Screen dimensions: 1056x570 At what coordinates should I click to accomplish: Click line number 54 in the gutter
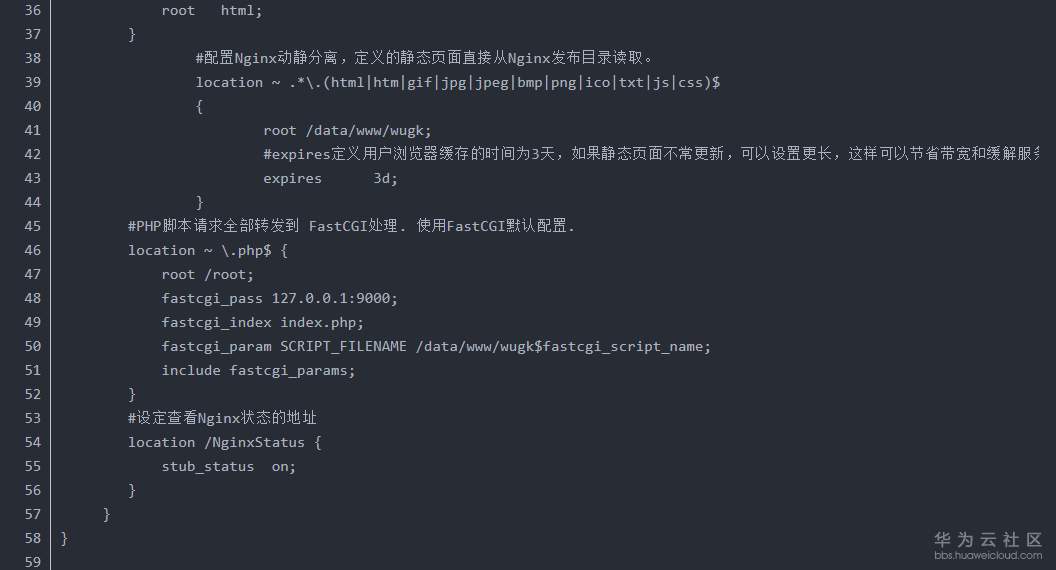[32, 442]
